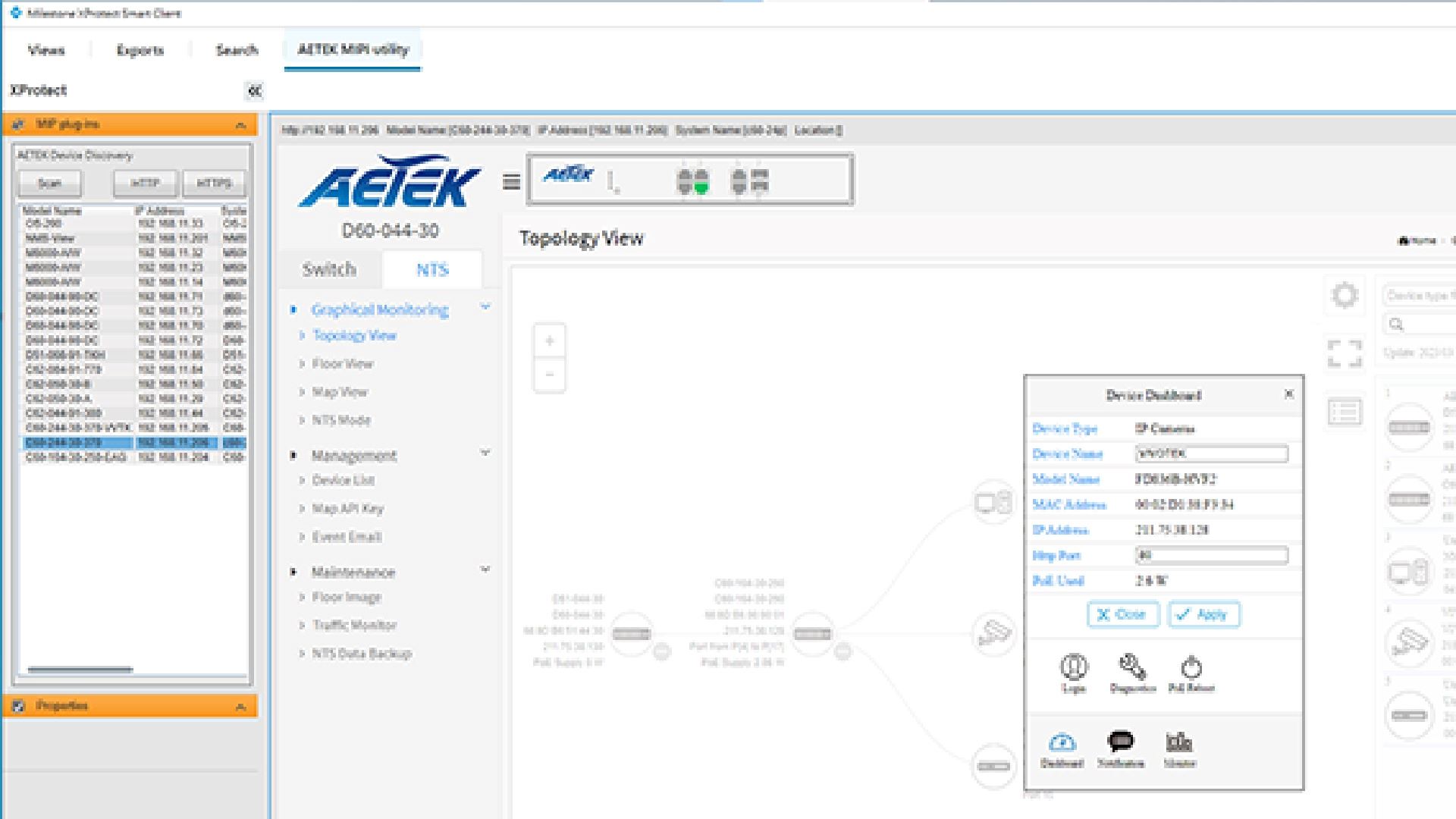
Task: Collapse Properties panel chevron
Action: (x=240, y=707)
